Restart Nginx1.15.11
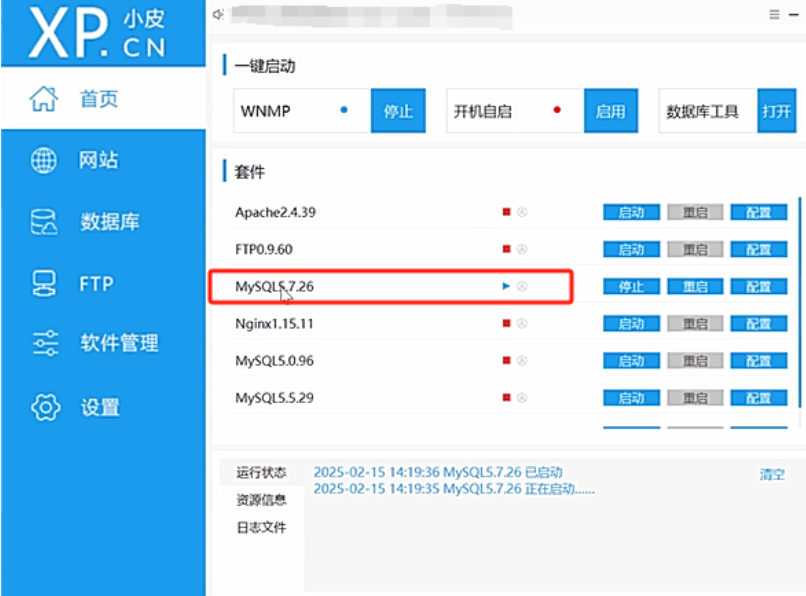Viewport: 806px width, 596px height. click(695, 323)
